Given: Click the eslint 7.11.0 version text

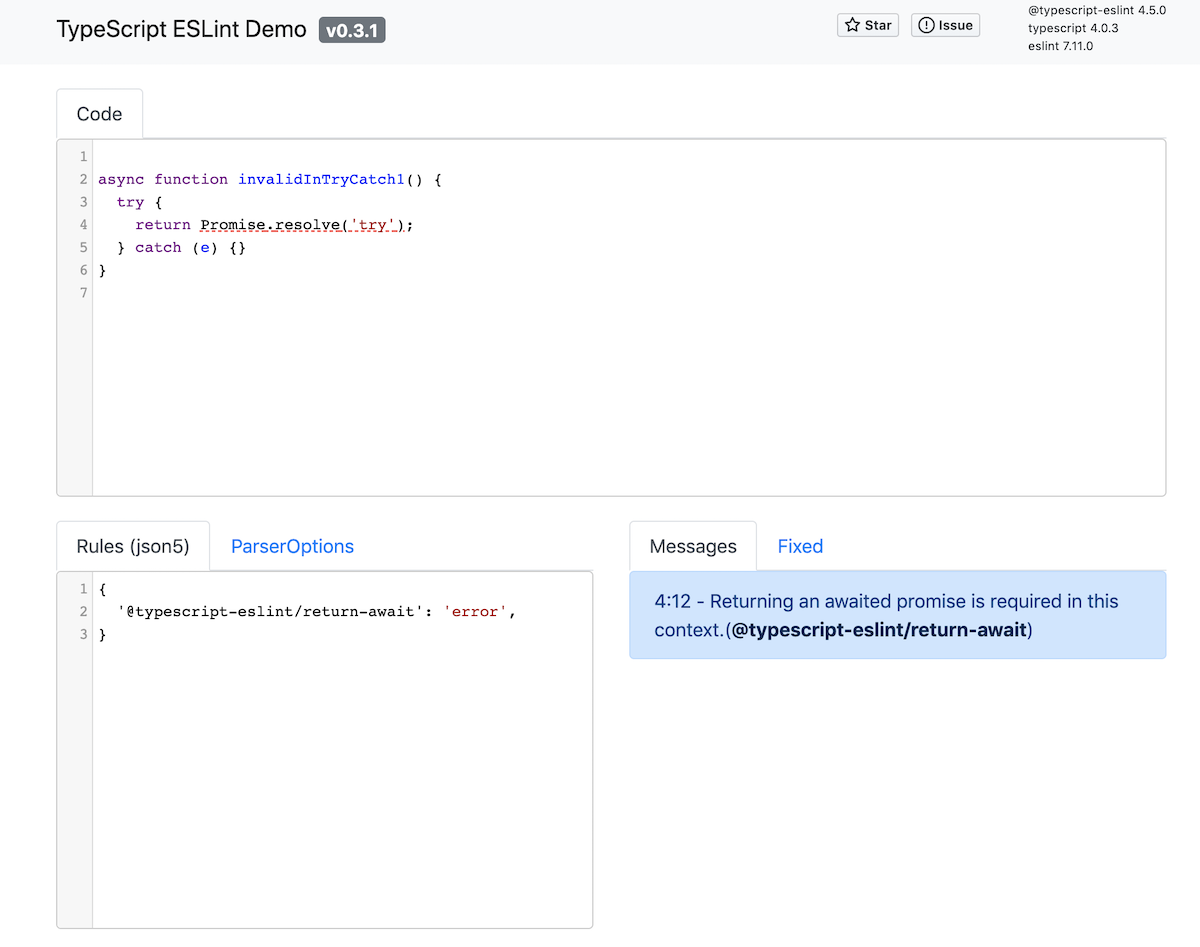Looking at the screenshot, I should pos(1060,46).
